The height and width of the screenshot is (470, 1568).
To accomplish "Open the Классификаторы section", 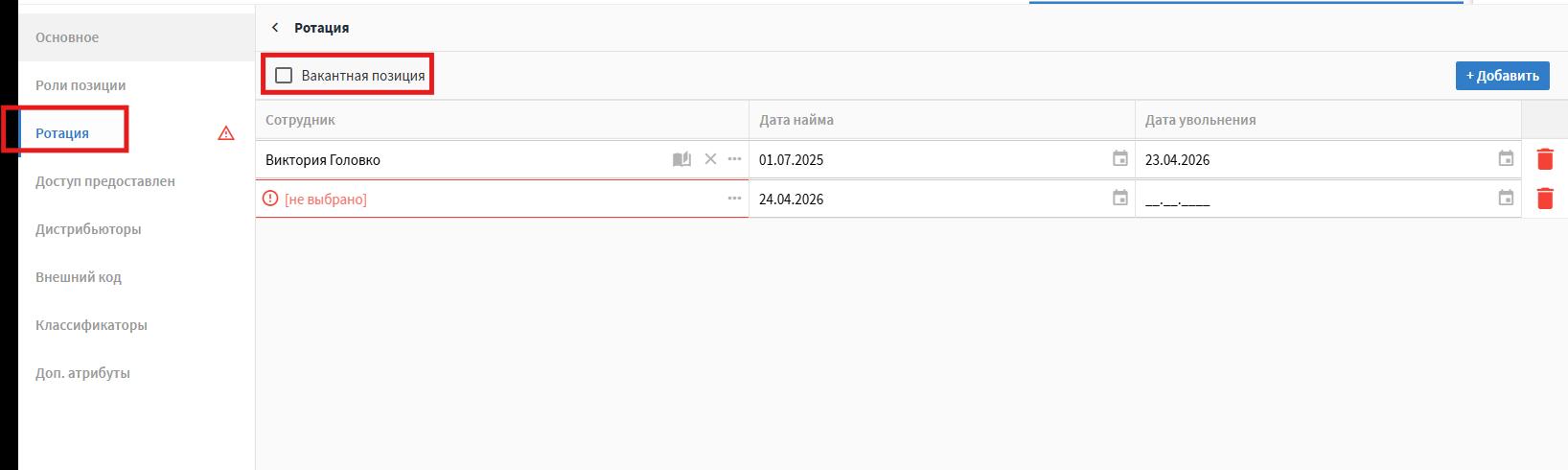I will (x=91, y=325).
